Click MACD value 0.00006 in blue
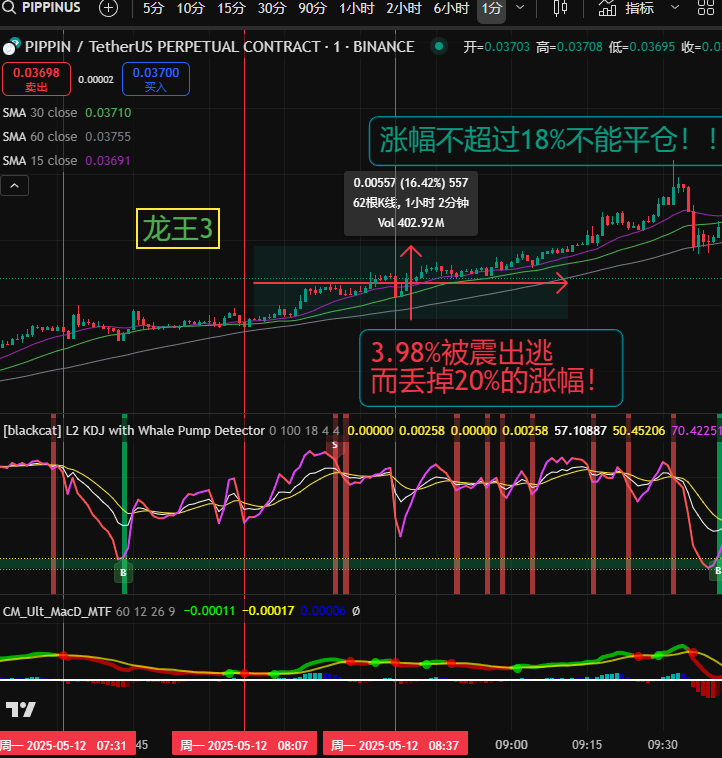Image resolution: width=722 pixels, height=758 pixels. click(323, 611)
